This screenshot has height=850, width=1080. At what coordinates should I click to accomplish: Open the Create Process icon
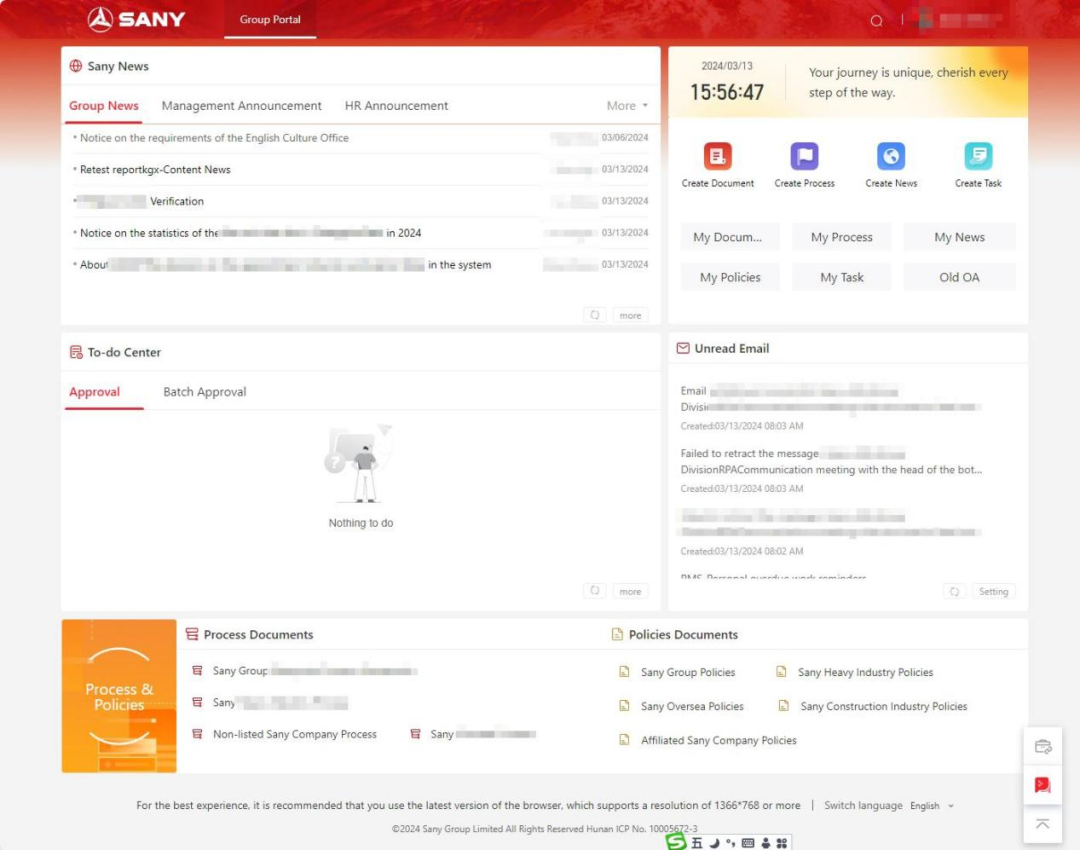[804, 156]
